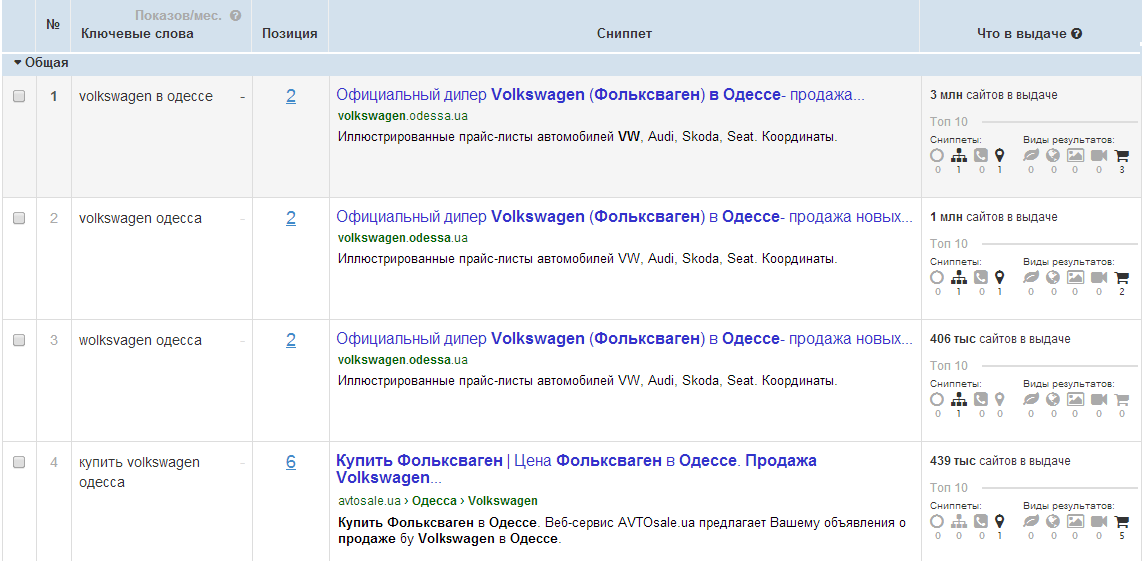Open position link '2' for row 2 'volkswagen одесса'

tap(291, 218)
